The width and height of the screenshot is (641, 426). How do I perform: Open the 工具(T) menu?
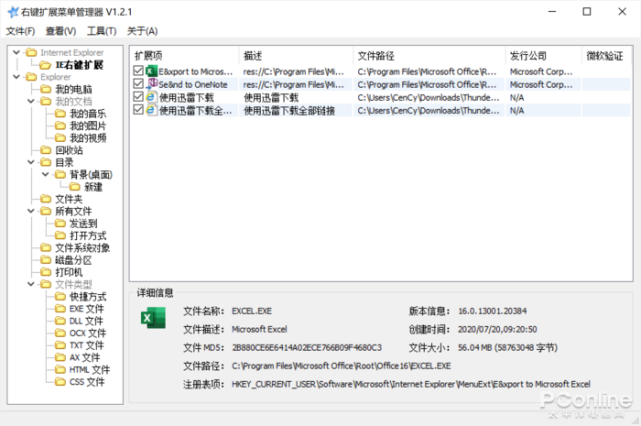[102, 31]
